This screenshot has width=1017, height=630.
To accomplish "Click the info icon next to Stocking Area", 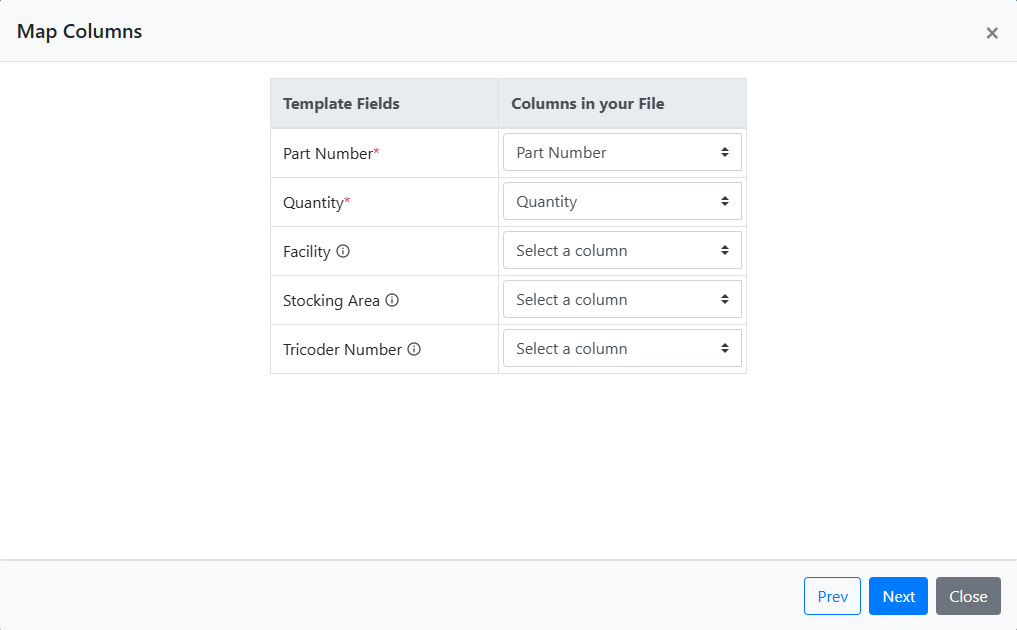I will (x=392, y=300).
